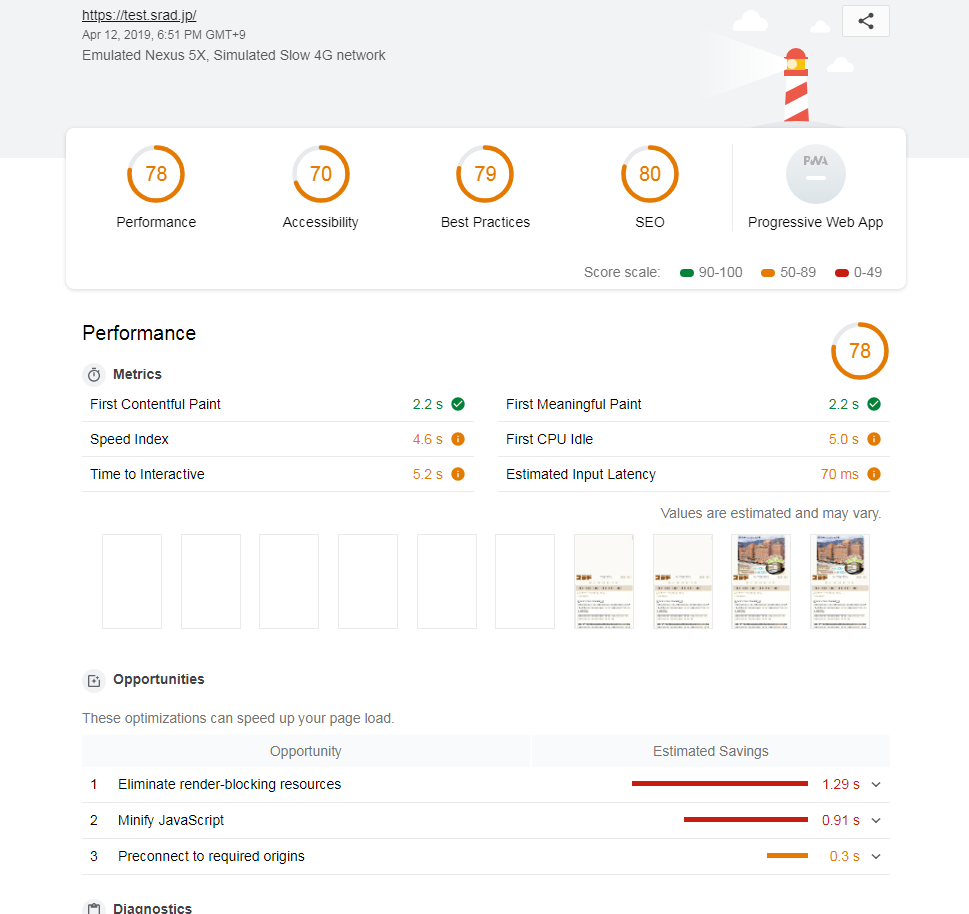Click the Opportunities section icon
This screenshot has width=969, height=914.
(94, 680)
